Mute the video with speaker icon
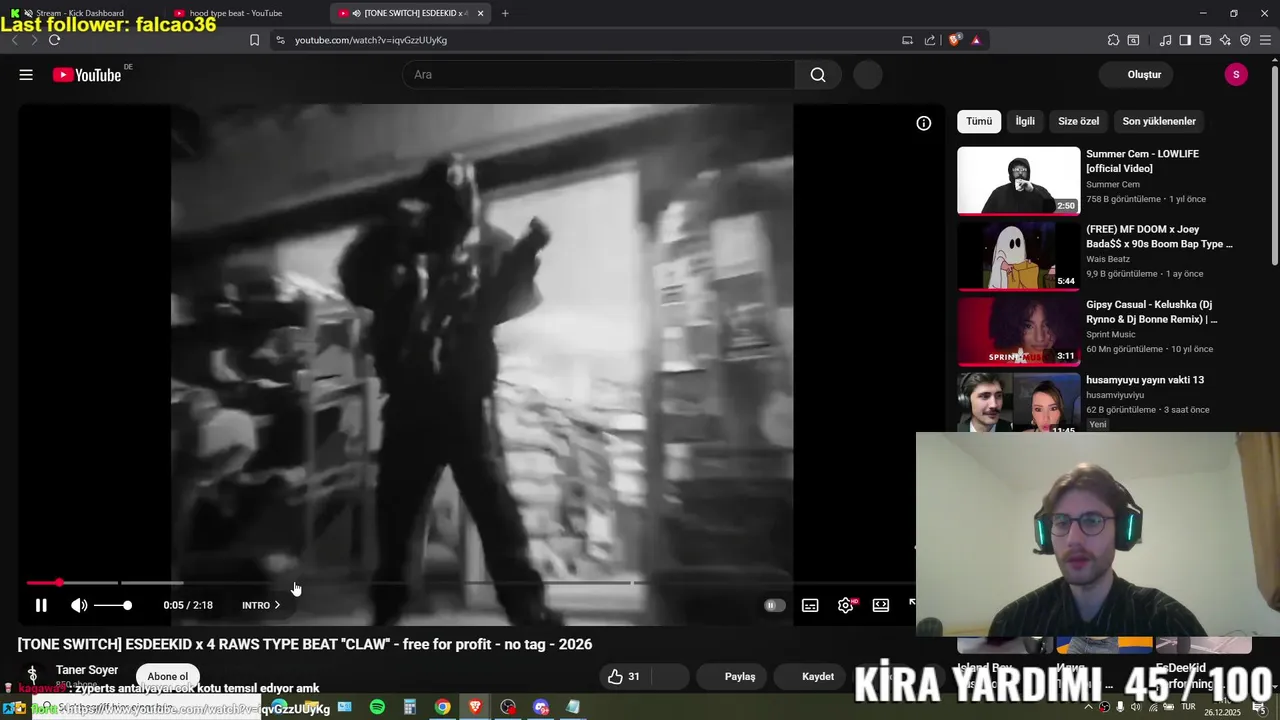 click(x=79, y=605)
